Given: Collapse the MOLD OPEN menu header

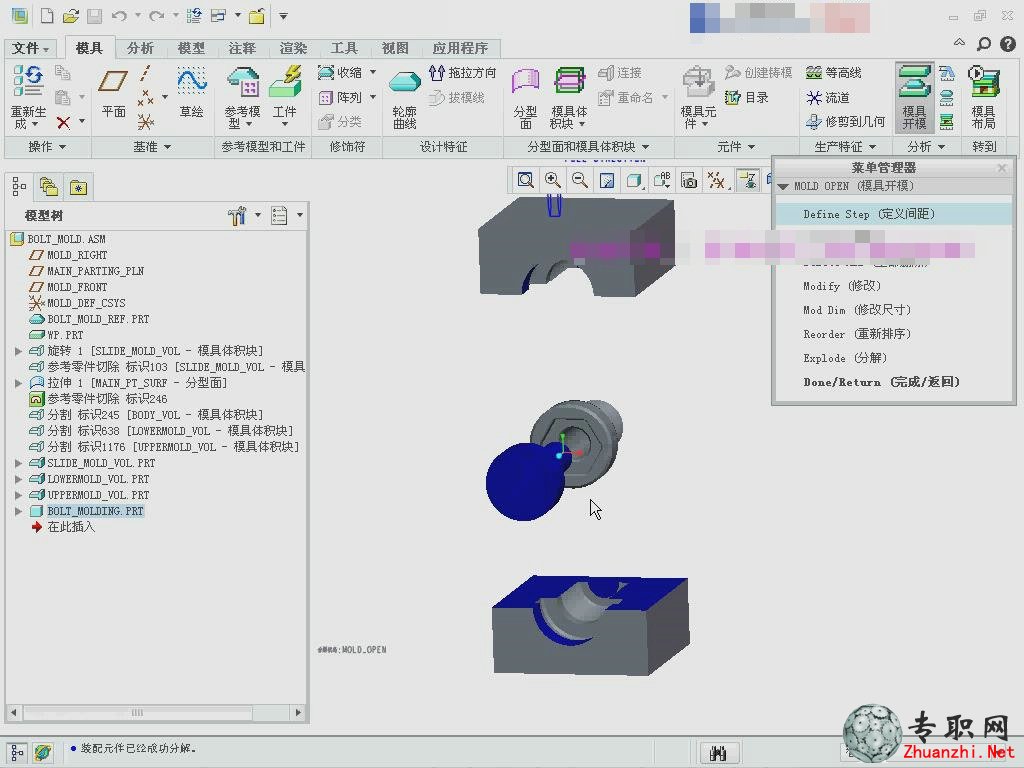Looking at the screenshot, I should click(x=783, y=186).
